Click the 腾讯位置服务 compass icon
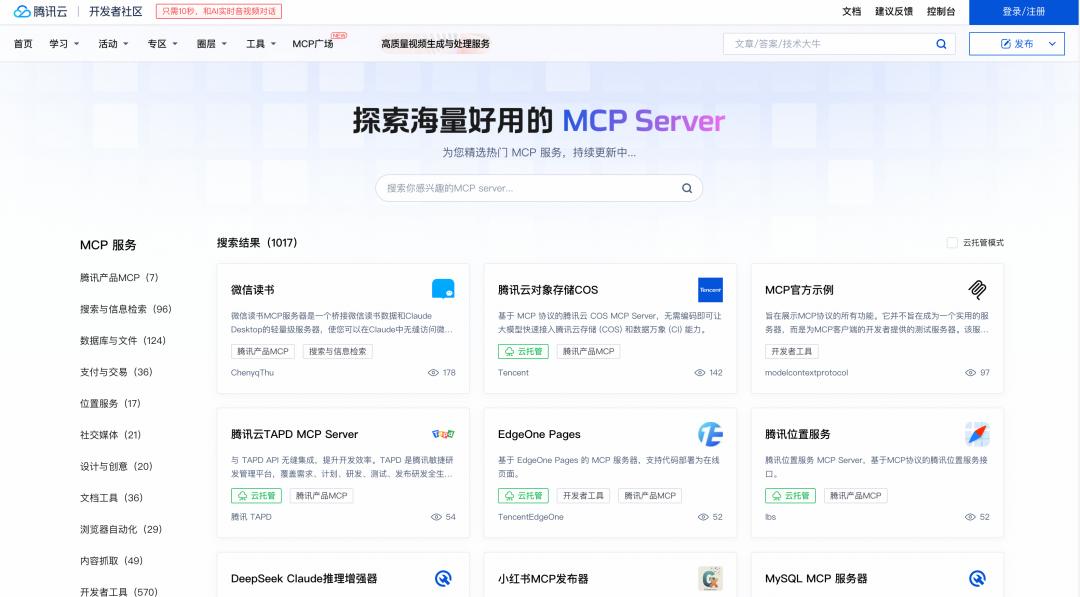Viewport: 1080px width, 597px height. click(x=977, y=434)
